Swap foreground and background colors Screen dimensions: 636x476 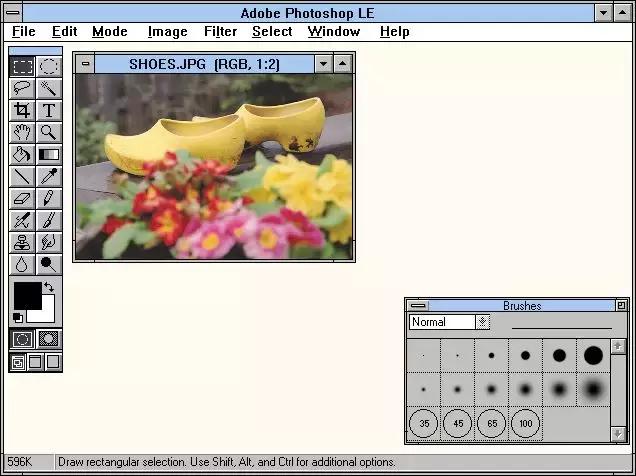(50, 288)
